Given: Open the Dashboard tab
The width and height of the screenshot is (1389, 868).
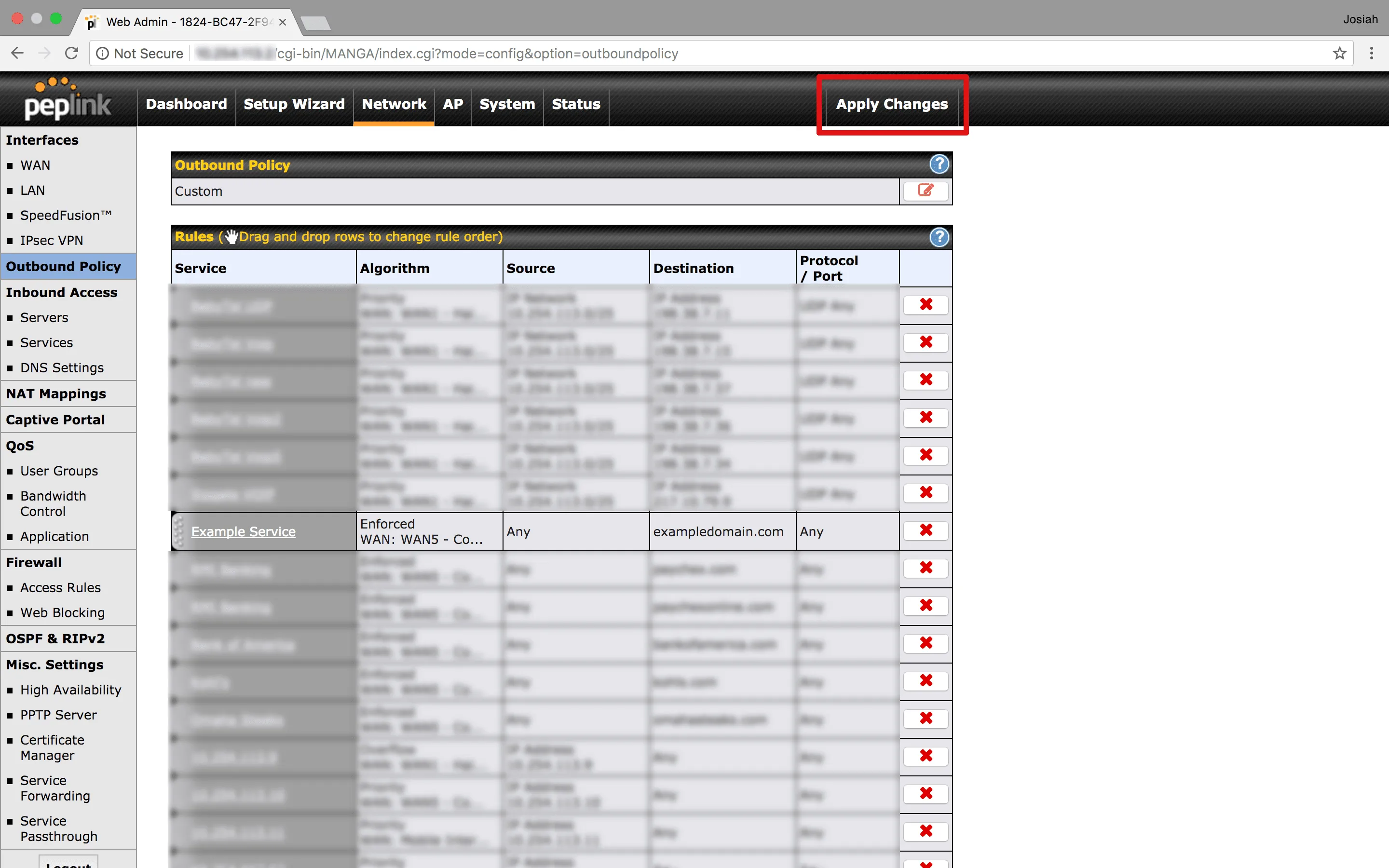Looking at the screenshot, I should tap(186, 104).
